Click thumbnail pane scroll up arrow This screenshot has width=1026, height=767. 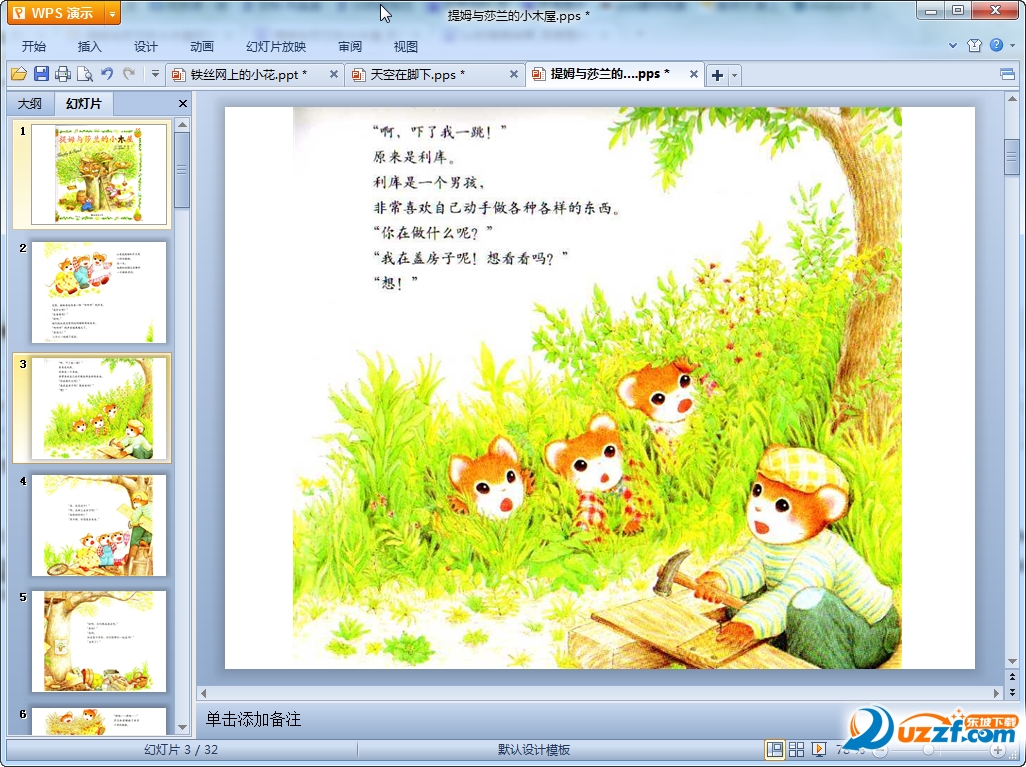(x=183, y=125)
